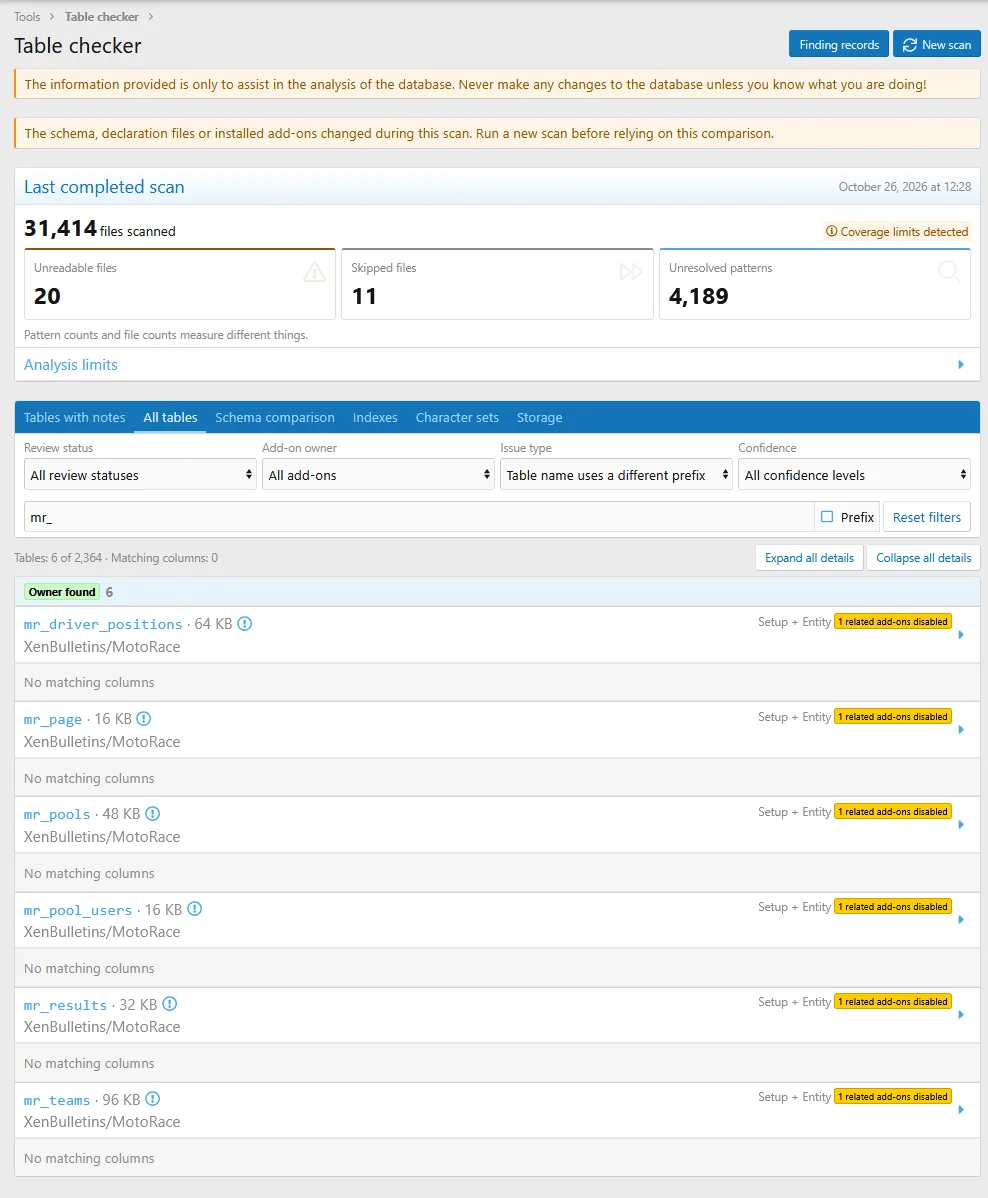Click the Skipped files card
This screenshot has width=988, height=1198.
point(497,283)
